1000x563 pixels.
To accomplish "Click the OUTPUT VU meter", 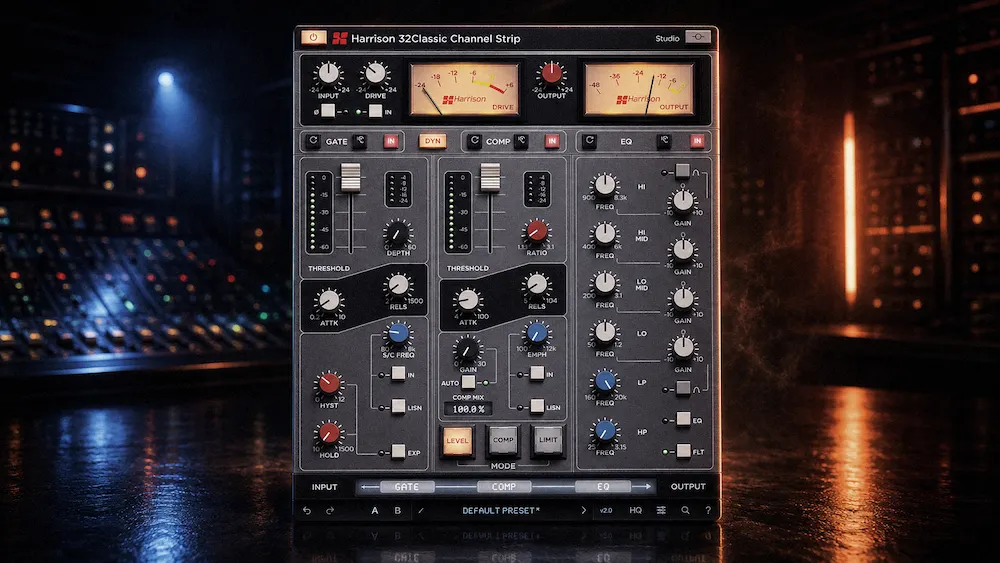I will tap(639, 89).
